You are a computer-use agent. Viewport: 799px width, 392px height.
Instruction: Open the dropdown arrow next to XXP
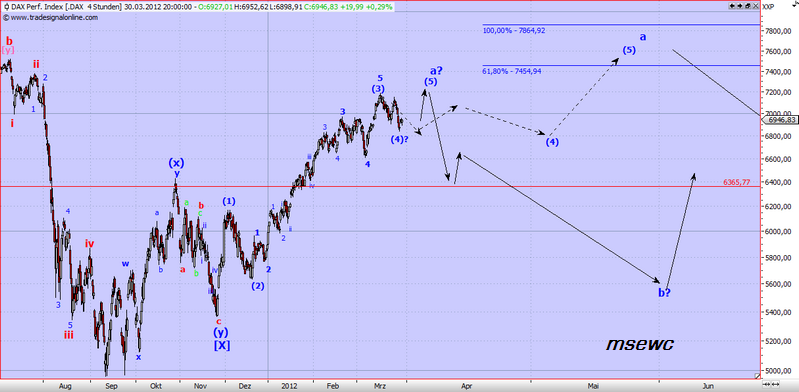794,5
